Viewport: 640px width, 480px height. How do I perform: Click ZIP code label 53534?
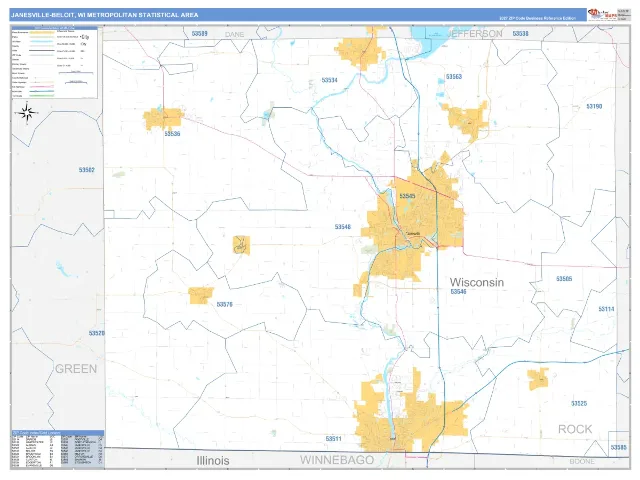[x=329, y=80]
